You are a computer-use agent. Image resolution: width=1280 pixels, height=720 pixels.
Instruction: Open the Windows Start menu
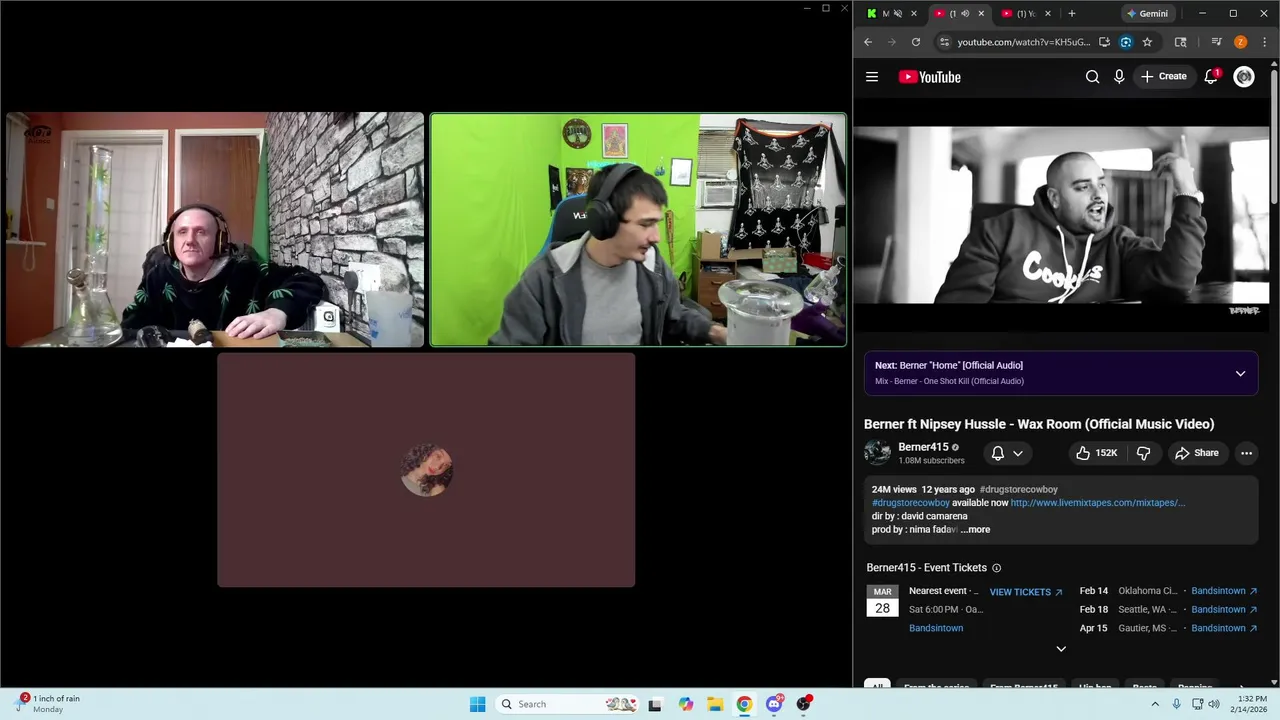pyautogui.click(x=477, y=704)
